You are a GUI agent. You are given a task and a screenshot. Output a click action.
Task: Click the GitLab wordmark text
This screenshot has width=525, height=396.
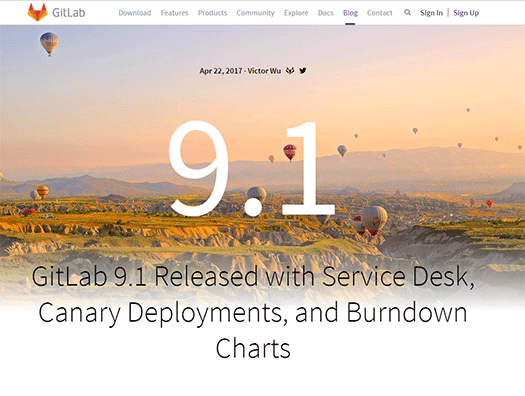pos(69,13)
